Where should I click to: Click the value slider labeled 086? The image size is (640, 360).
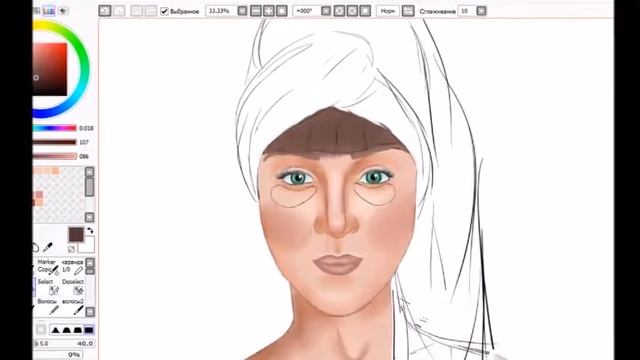coord(55,156)
